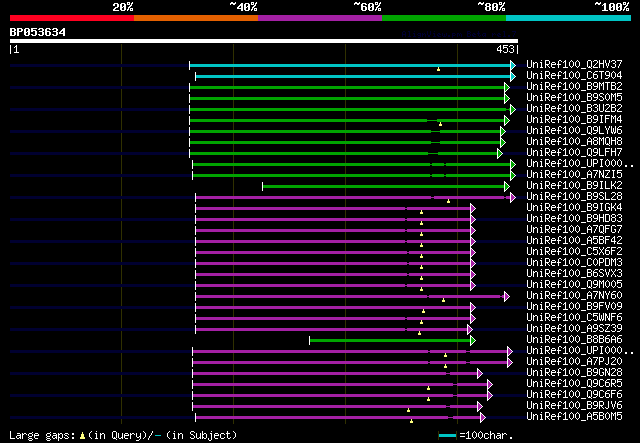The width and height of the screenshot is (640, 443).
Task: Click the green alignment bar of UniRef100_B8B6A6
Action: click(x=390, y=341)
